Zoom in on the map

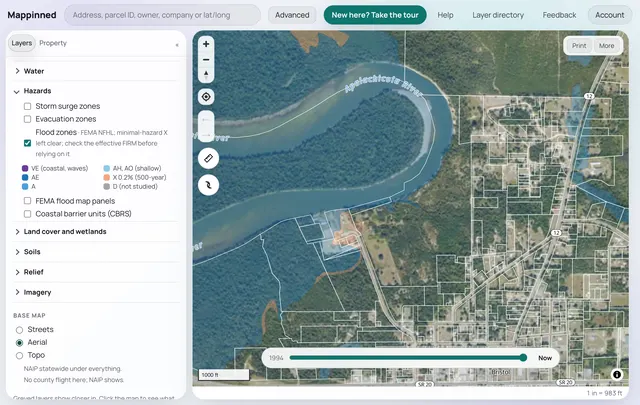pos(206,44)
